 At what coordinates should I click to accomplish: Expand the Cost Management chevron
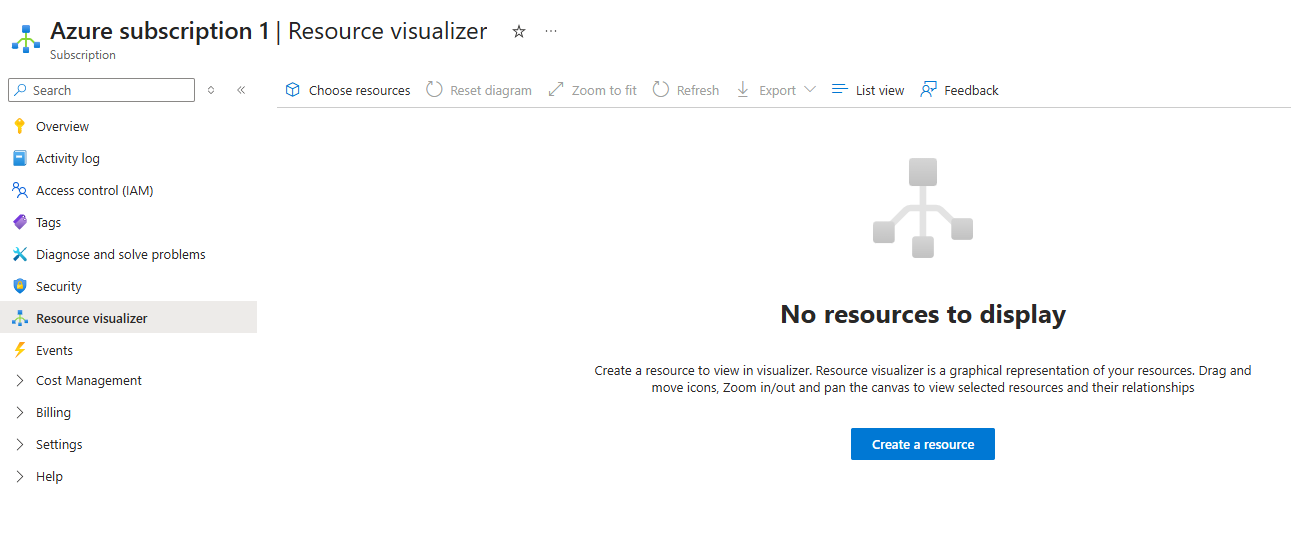click(x=20, y=380)
